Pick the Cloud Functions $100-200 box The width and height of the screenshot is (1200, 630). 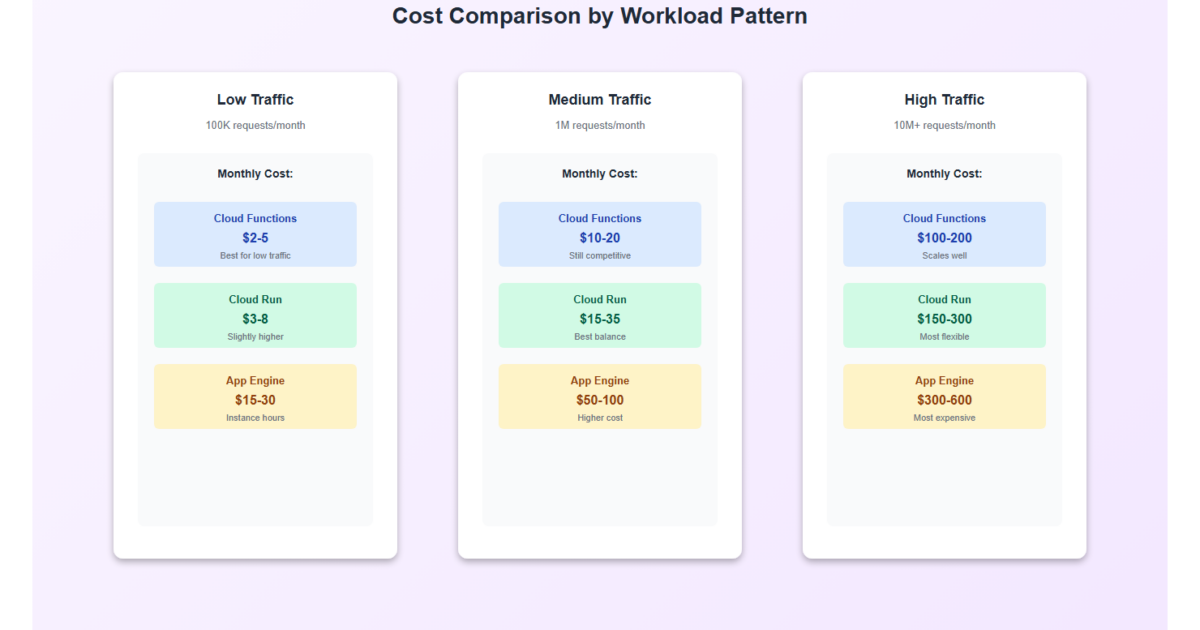pyautogui.click(x=944, y=235)
